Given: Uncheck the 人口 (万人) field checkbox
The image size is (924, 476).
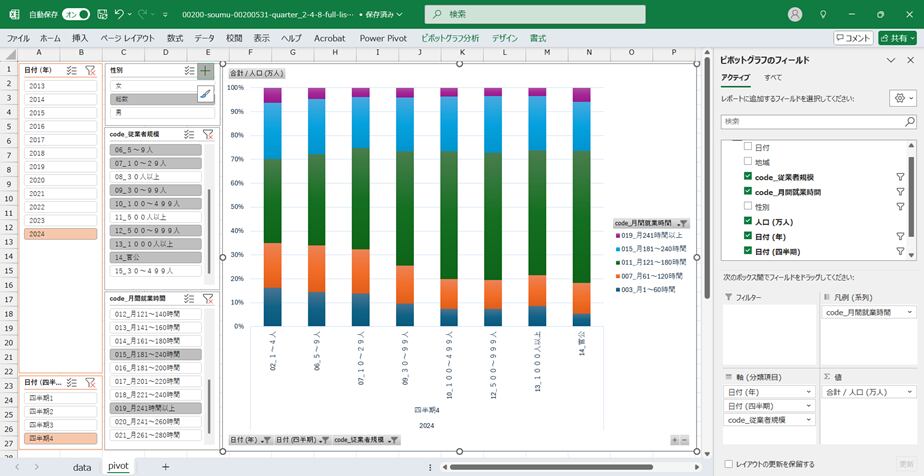Looking at the screenshot, I should pyautogui.click(x=747, y=220).
